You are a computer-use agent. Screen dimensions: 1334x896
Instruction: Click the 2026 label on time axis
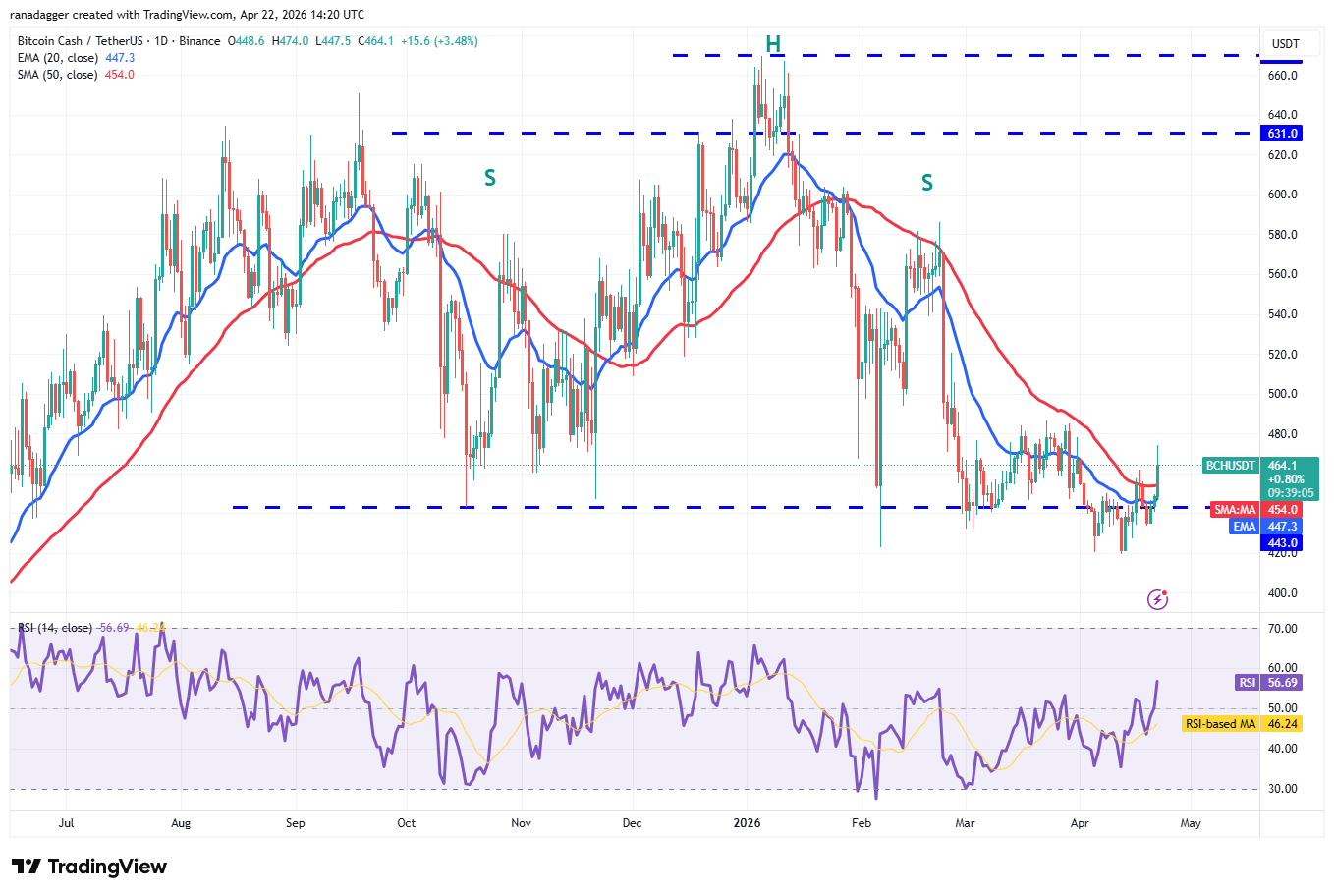tap(747, 823)
